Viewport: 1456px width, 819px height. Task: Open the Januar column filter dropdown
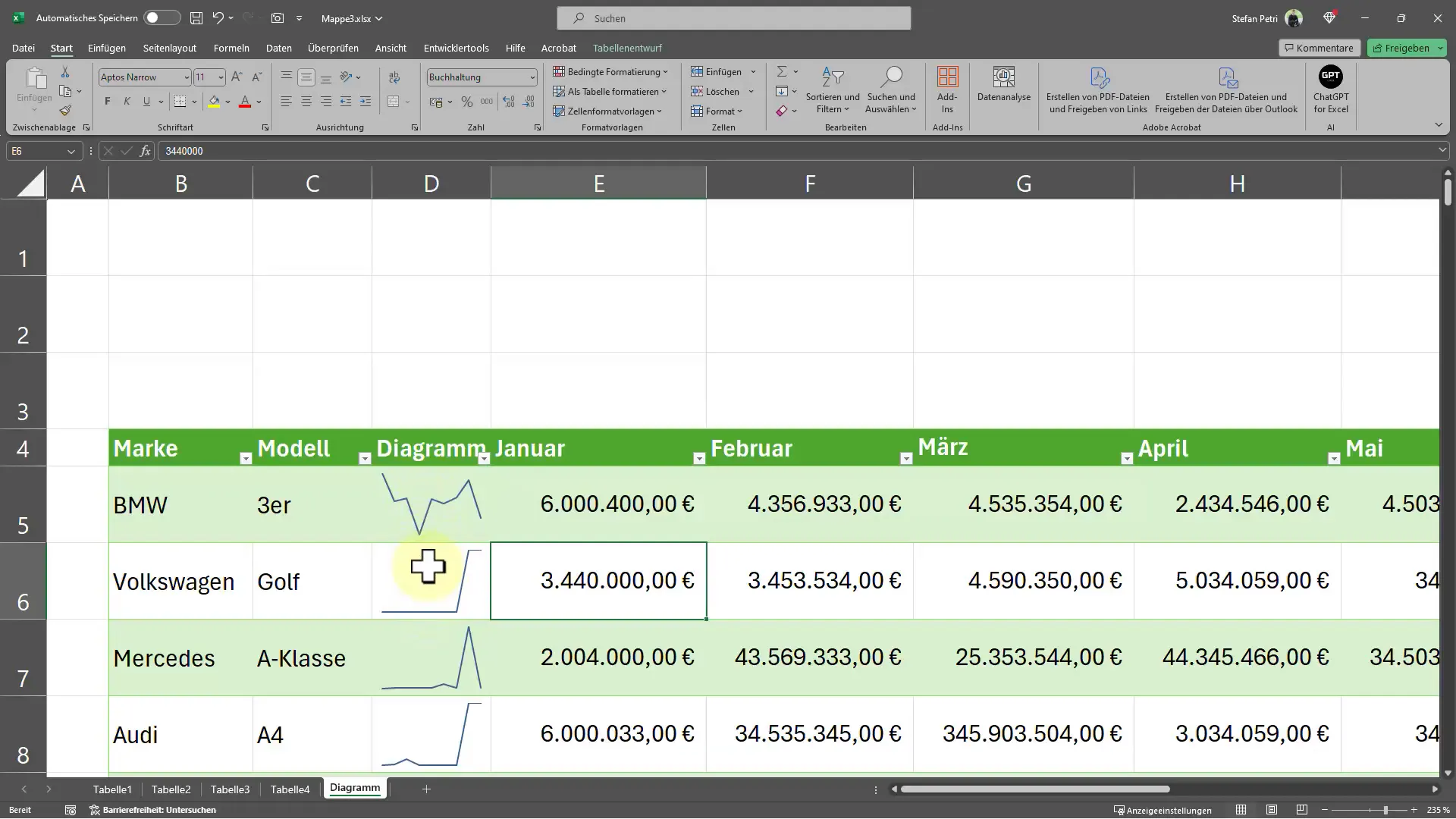tap(699, 458)
